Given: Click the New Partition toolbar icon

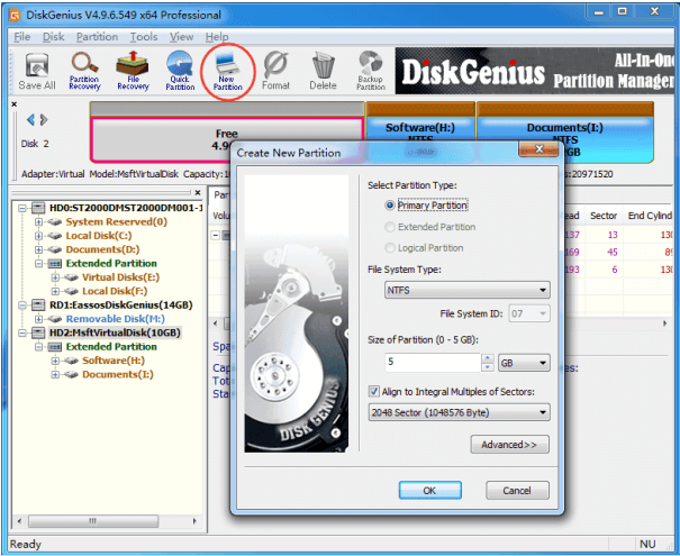Looking at the screenshot, I should pyautogui.click(x=227, y=70).
